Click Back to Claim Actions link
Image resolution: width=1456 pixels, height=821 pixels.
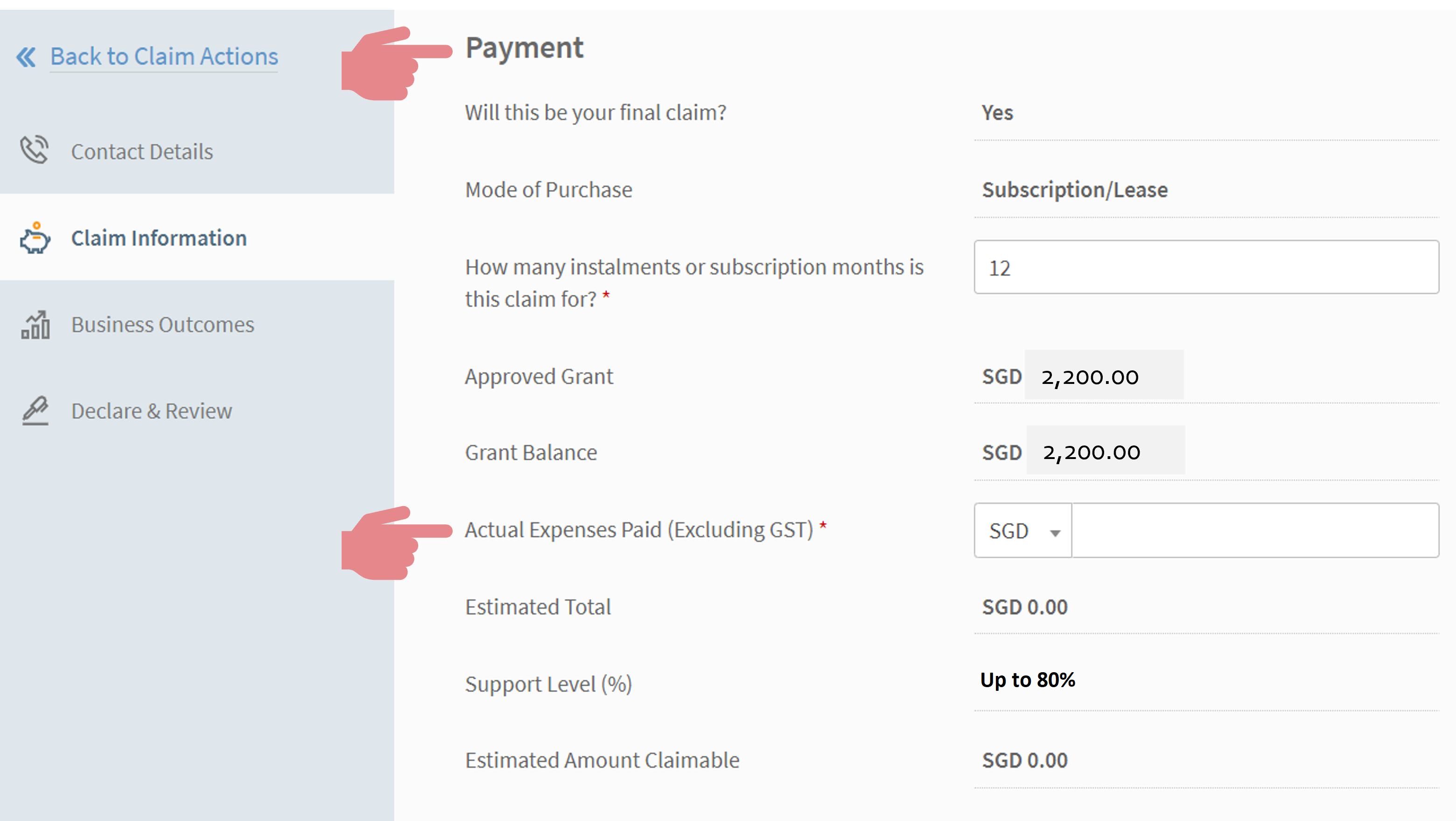pos(164,57)
